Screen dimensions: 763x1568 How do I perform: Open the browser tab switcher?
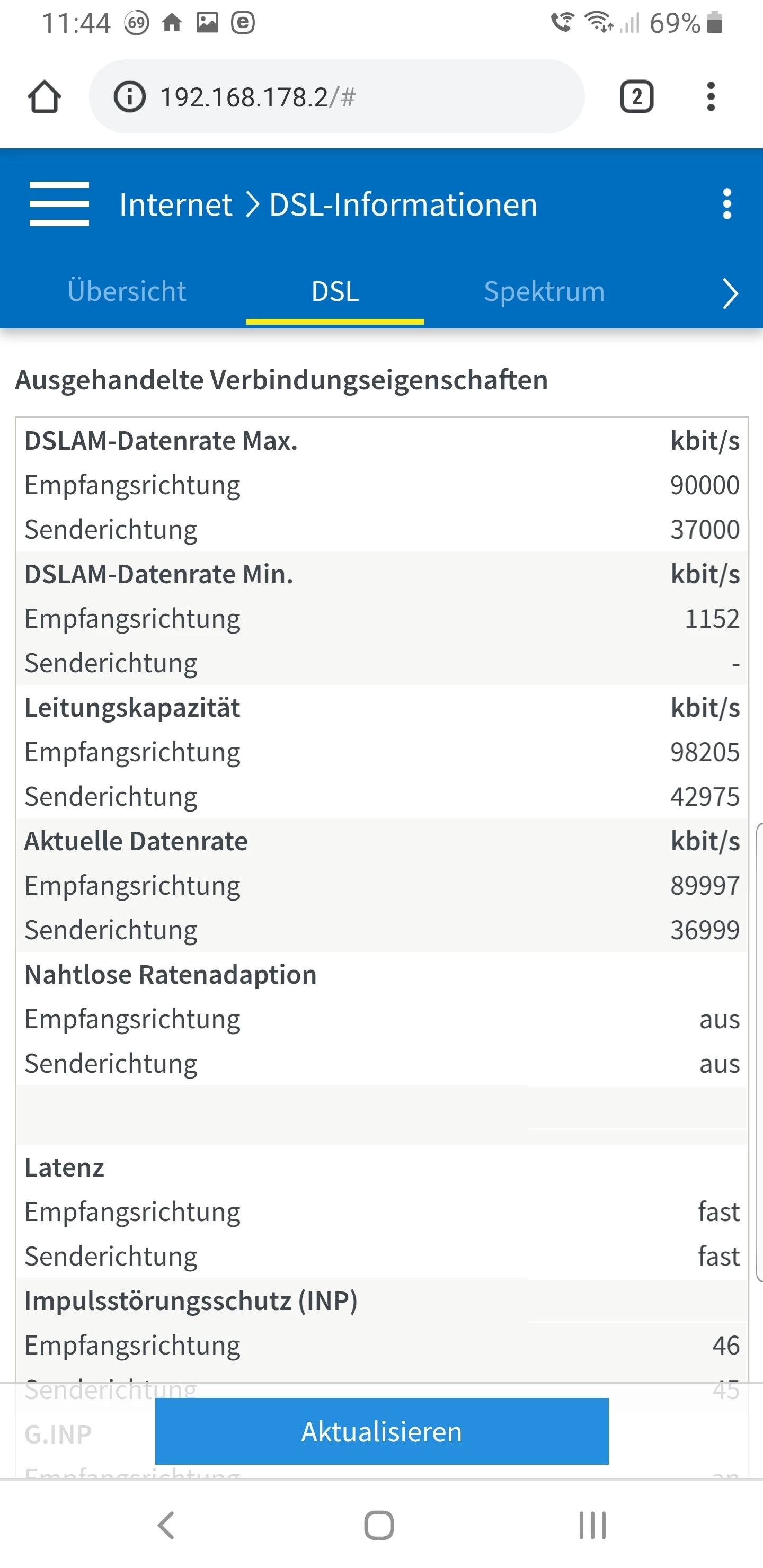[x=636, y=97]
